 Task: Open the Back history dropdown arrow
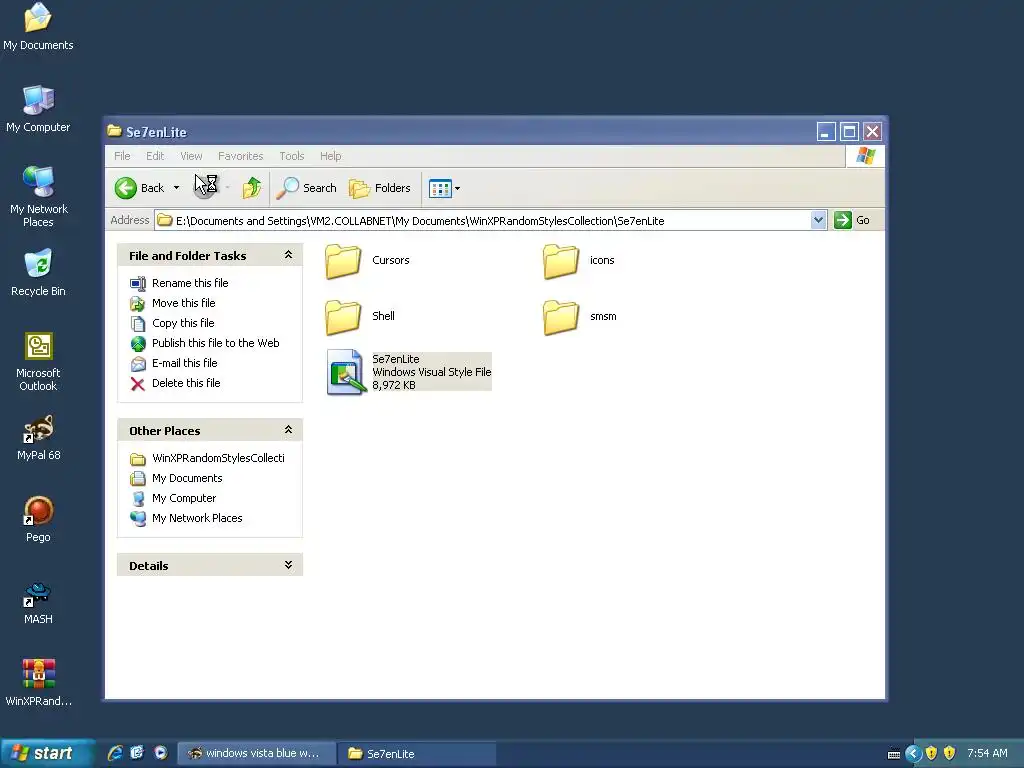[x=176, y=188]
